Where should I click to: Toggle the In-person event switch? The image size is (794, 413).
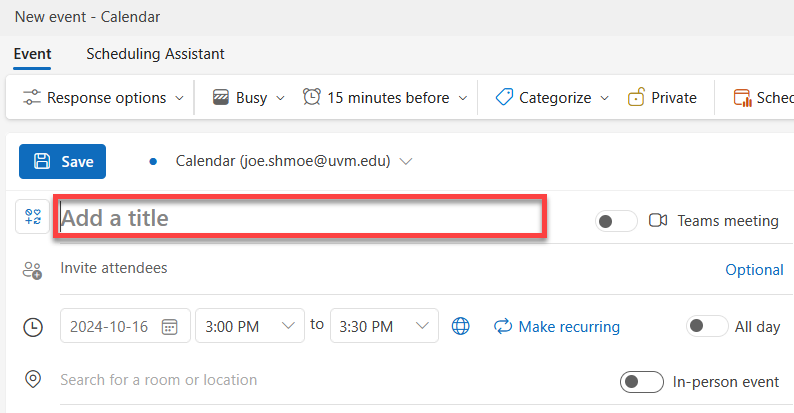(x=642, y=382)
